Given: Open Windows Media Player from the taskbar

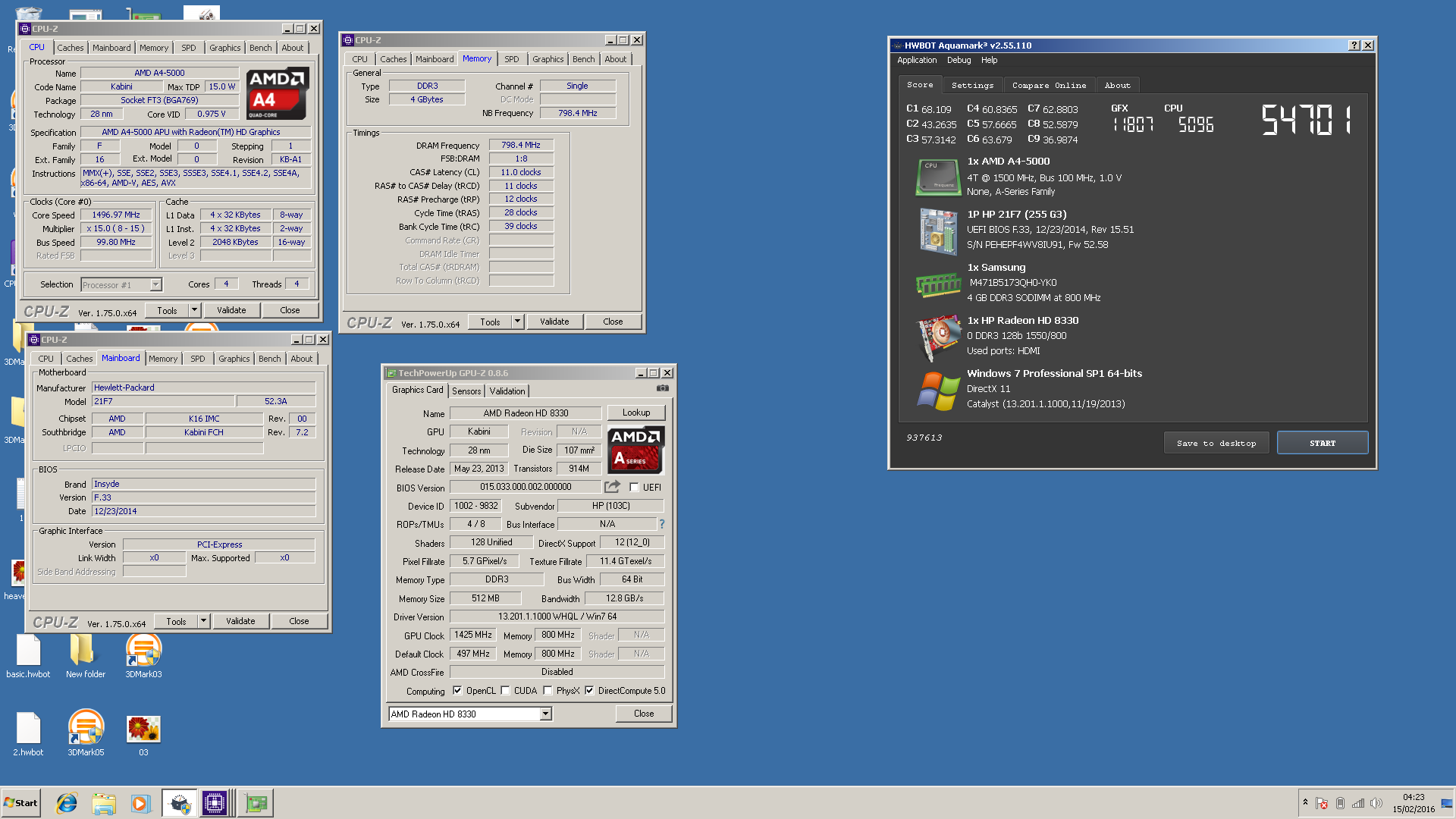Looking at the screenshot, I should [141, 803].
